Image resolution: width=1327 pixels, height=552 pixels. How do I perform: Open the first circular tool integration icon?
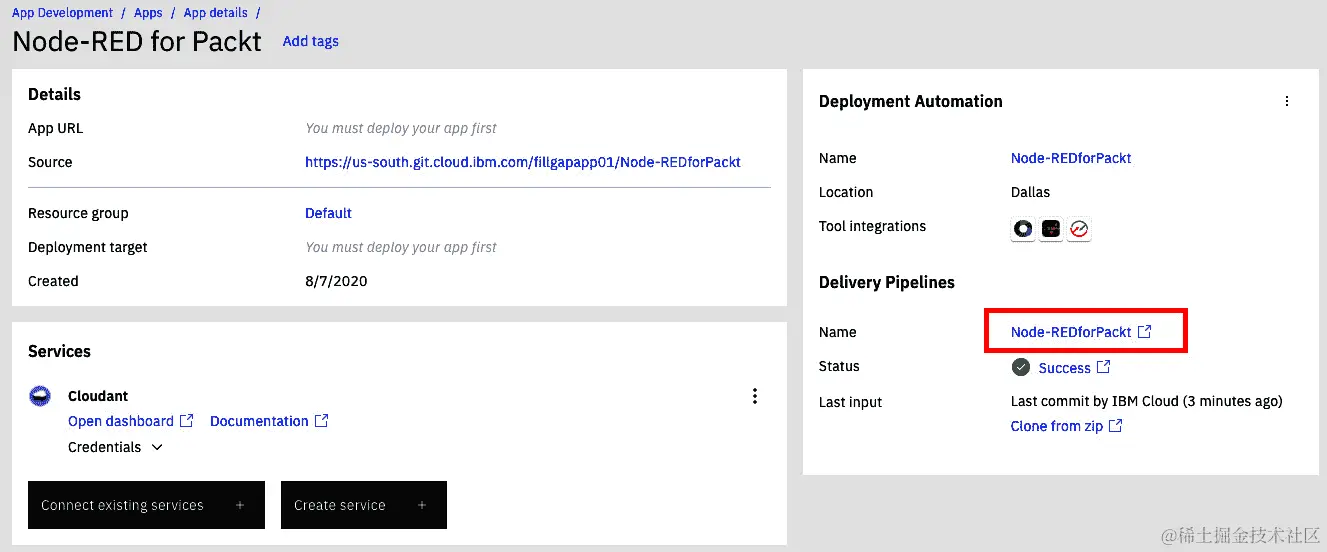[1023, 229]
